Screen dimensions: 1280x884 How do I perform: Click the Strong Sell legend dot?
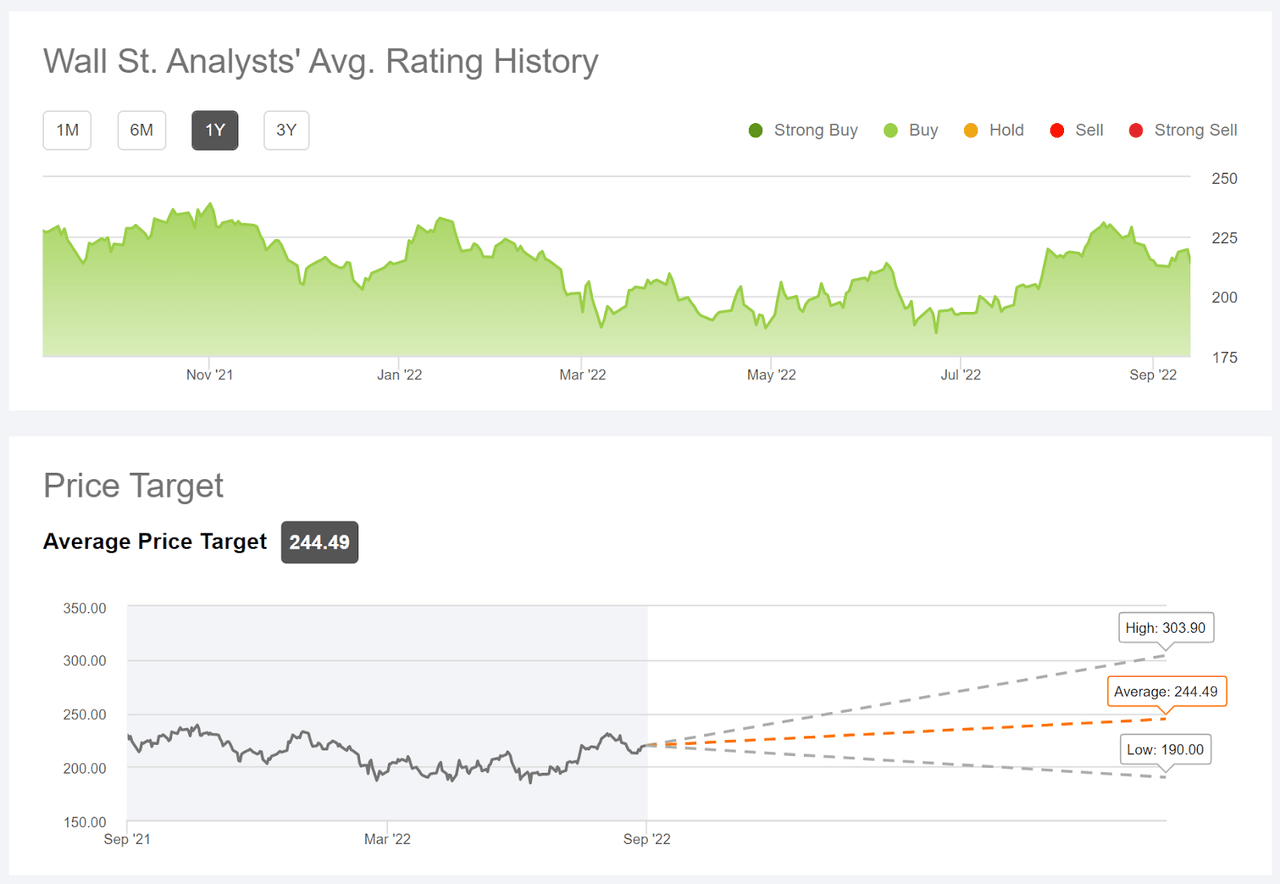[x=1135, y=130]
